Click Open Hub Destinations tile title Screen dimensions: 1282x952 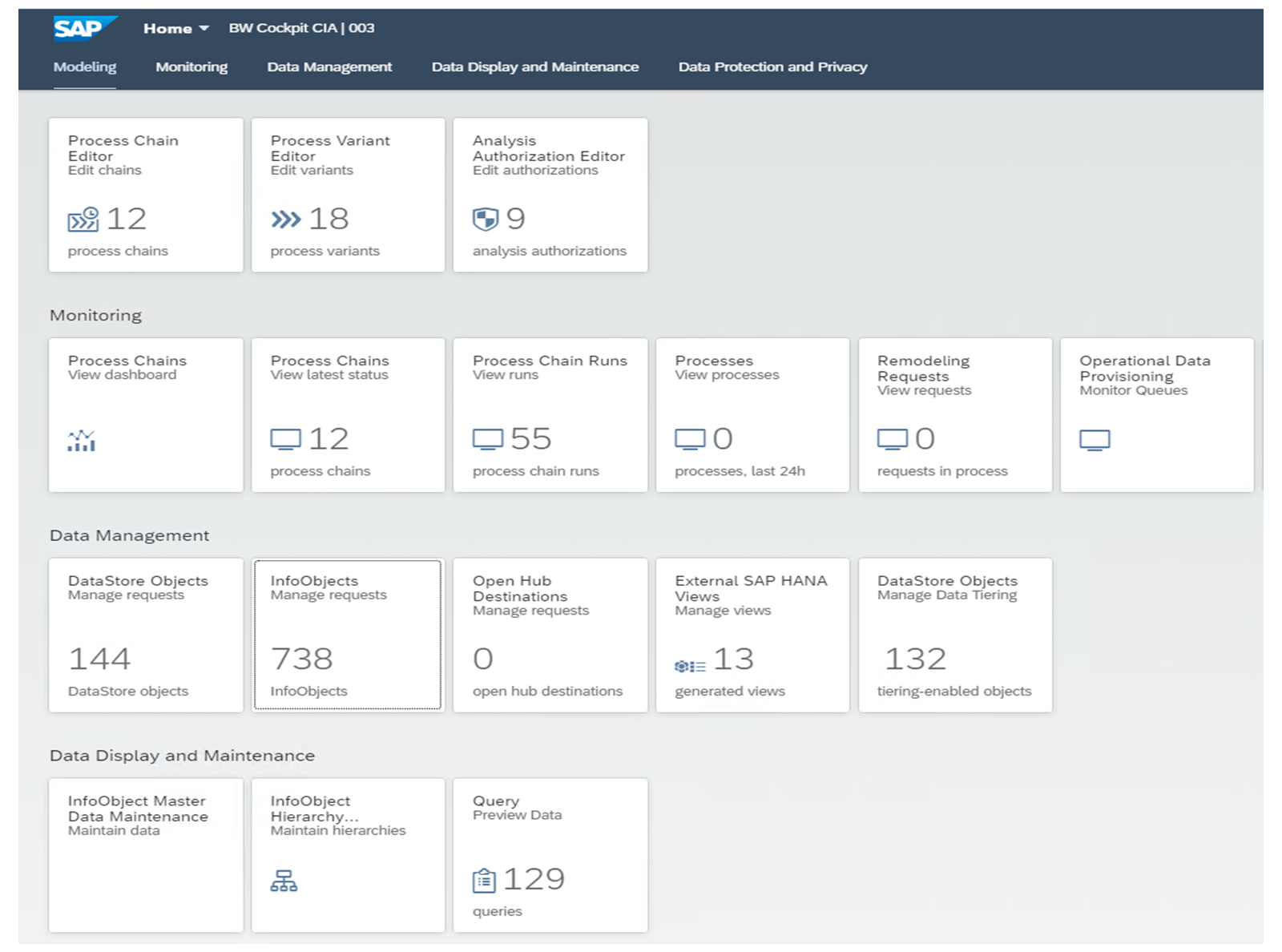pos(520,589)
